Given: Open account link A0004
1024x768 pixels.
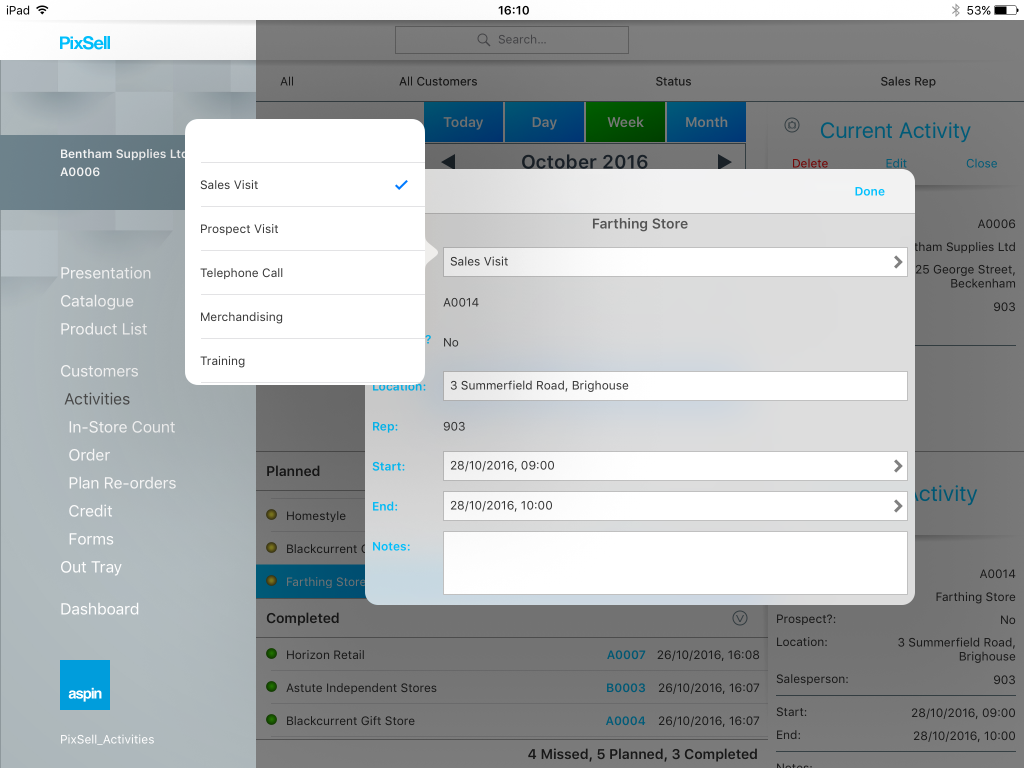Looking at the screenshot, I should [625, 721].
